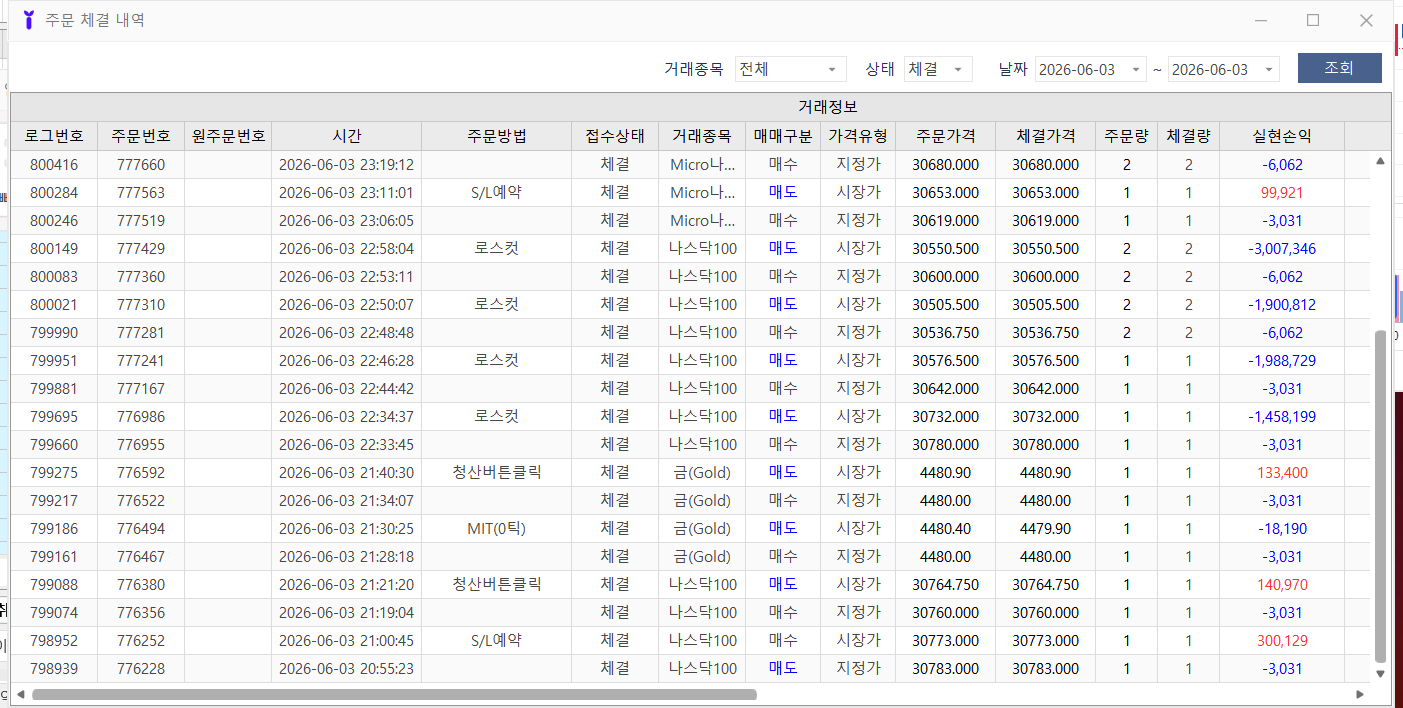
Task: Open the 상태 dropdown showing 체결
Action: [938, 69]
